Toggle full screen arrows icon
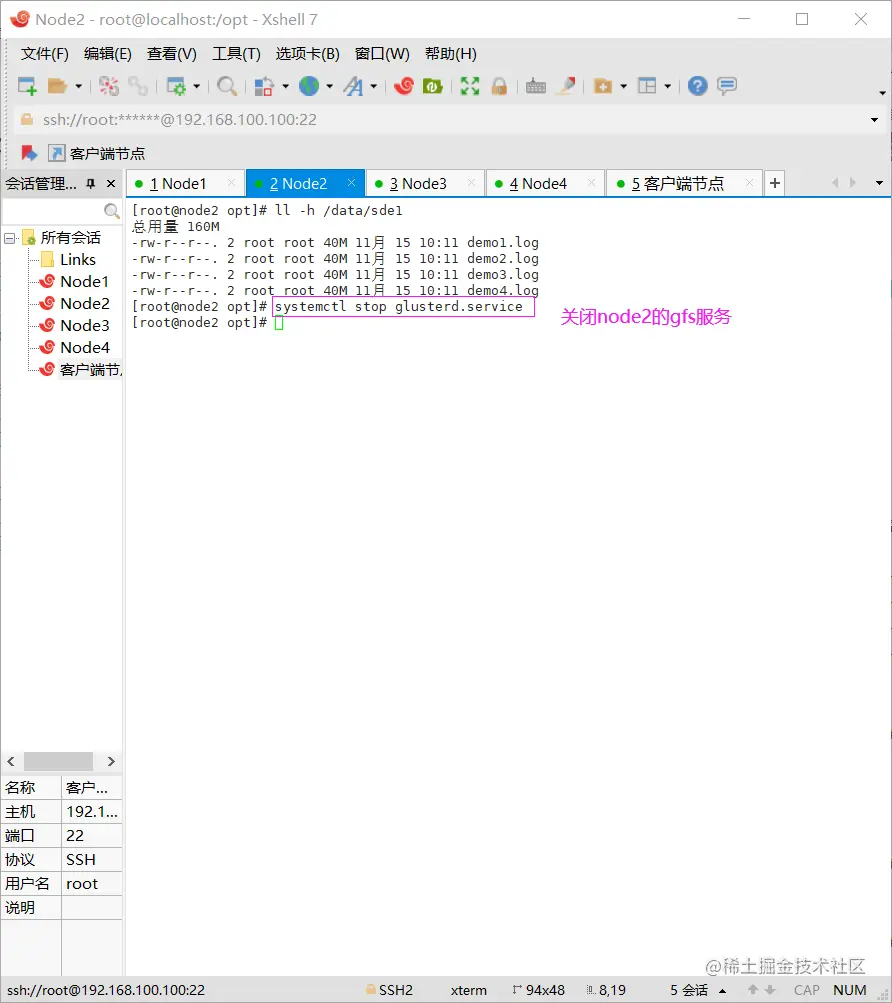The image size is (892, 1003). coord(470,86)
